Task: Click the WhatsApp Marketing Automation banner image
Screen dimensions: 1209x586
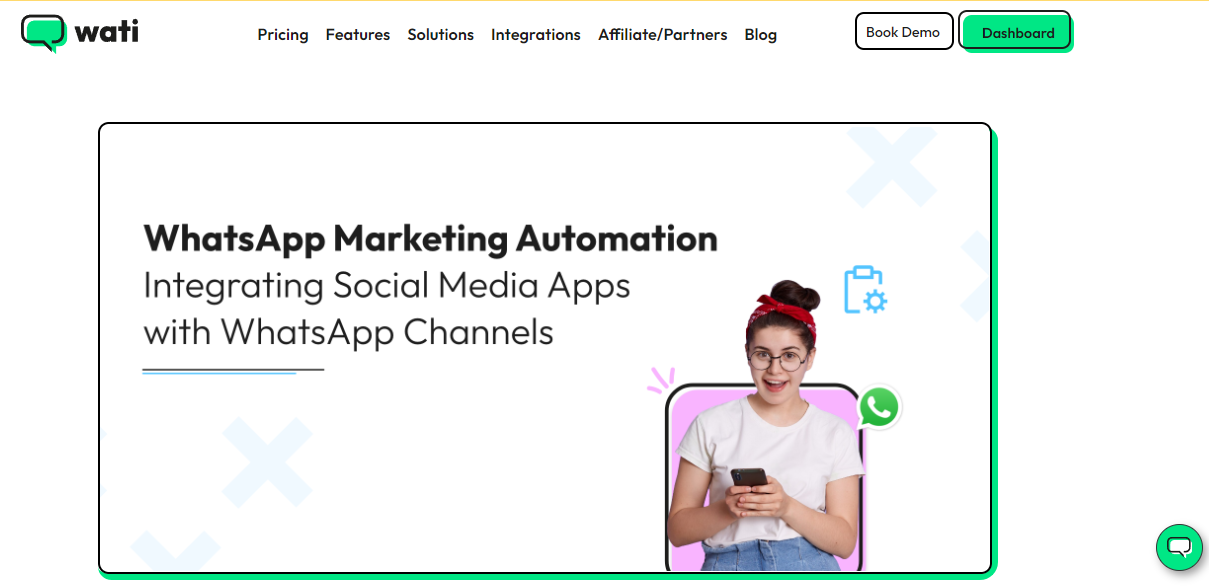Action: click(x=546, y=349)
